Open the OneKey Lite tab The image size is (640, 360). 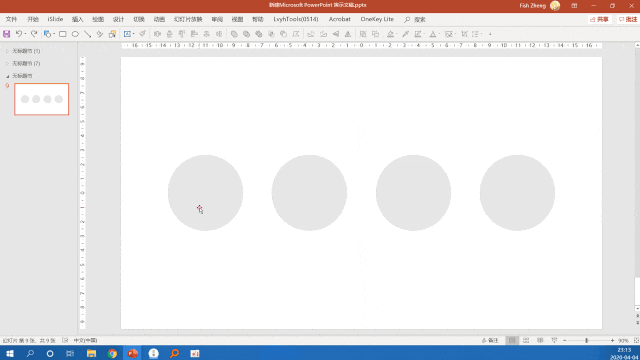pyautogui.click(x=377, y=19)
